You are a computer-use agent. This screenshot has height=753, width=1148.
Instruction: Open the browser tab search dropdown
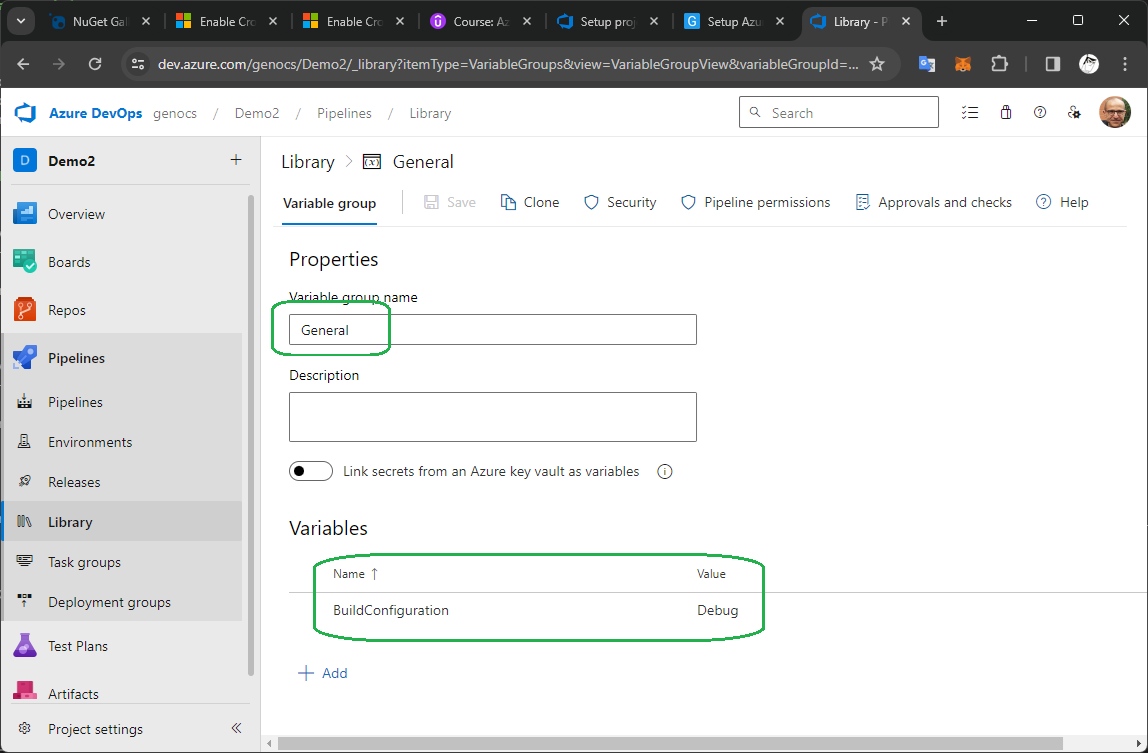(20, 21)
